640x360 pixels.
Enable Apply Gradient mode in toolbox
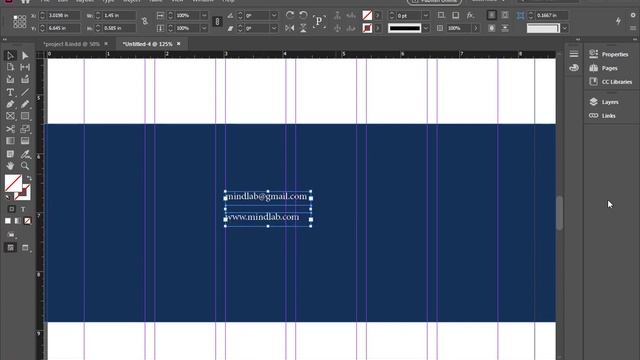pos(18,221)
